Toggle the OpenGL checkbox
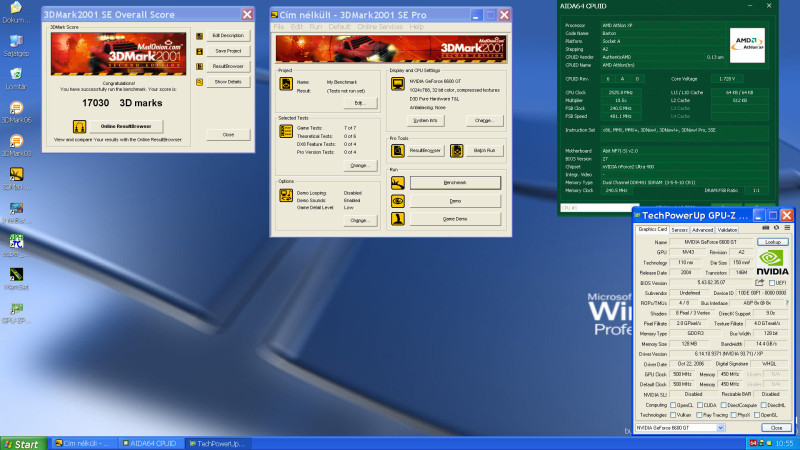The height and width of the screenshot is (450, 800). click(757, 415)
